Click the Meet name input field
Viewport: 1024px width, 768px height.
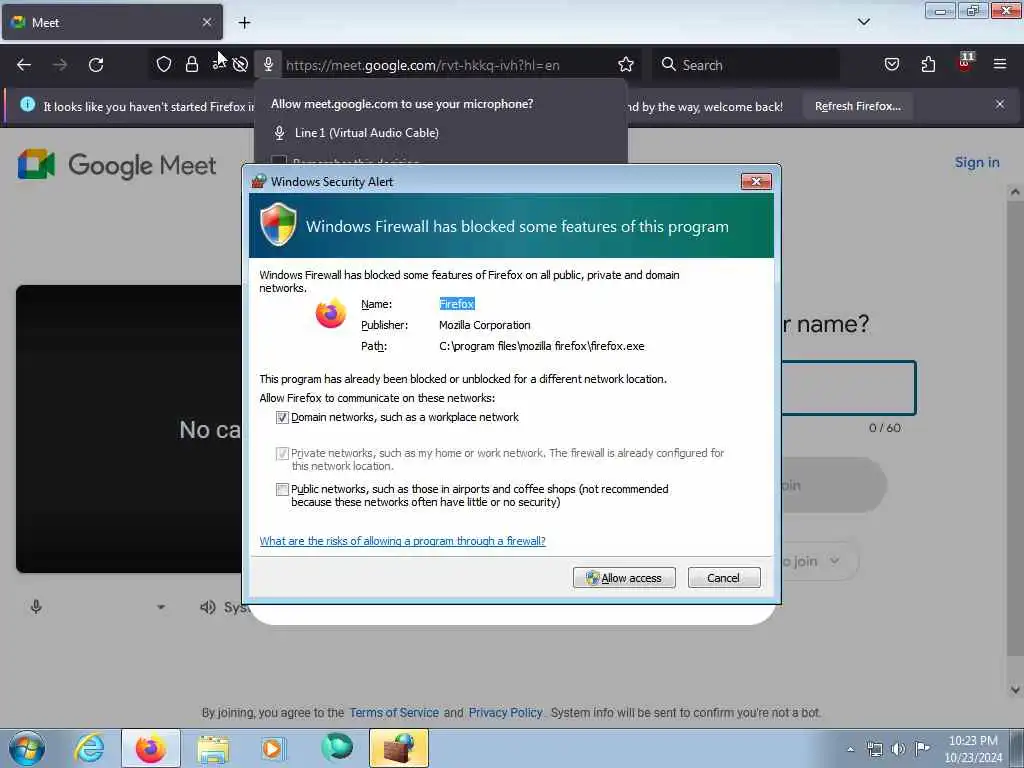click(x=849, y=388)
